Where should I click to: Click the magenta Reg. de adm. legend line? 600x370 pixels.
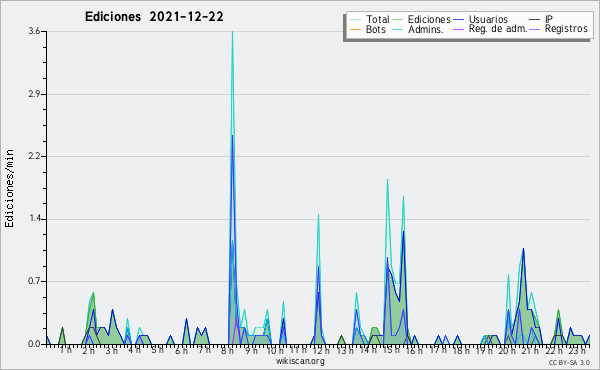[x=458, y=29]
